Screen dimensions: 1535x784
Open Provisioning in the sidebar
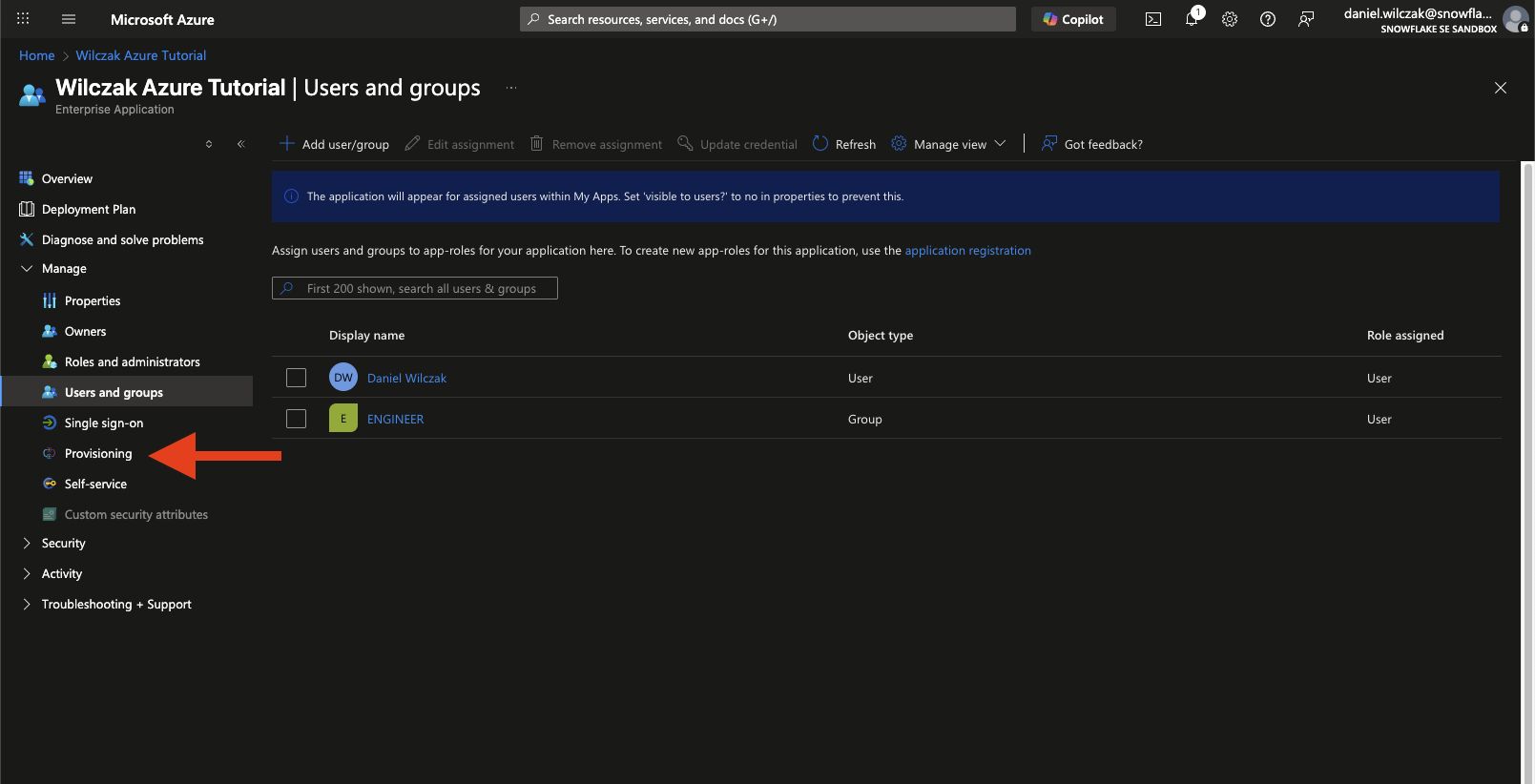[98, 453]
